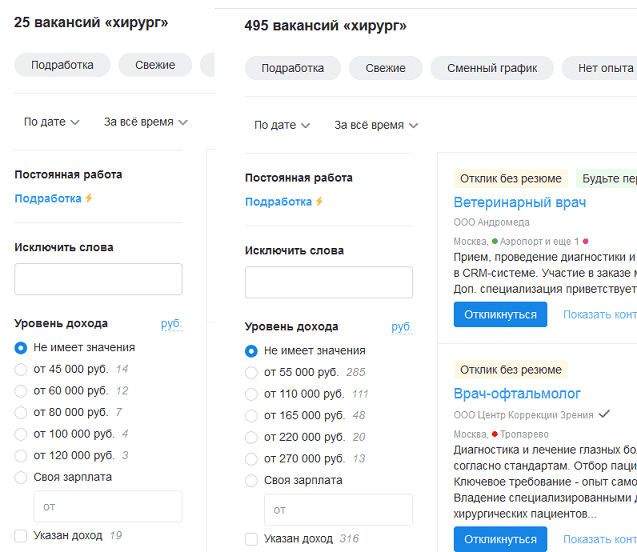Click the lightning icon beside right Подработка link
637x552 pixels.
point(320,202)
